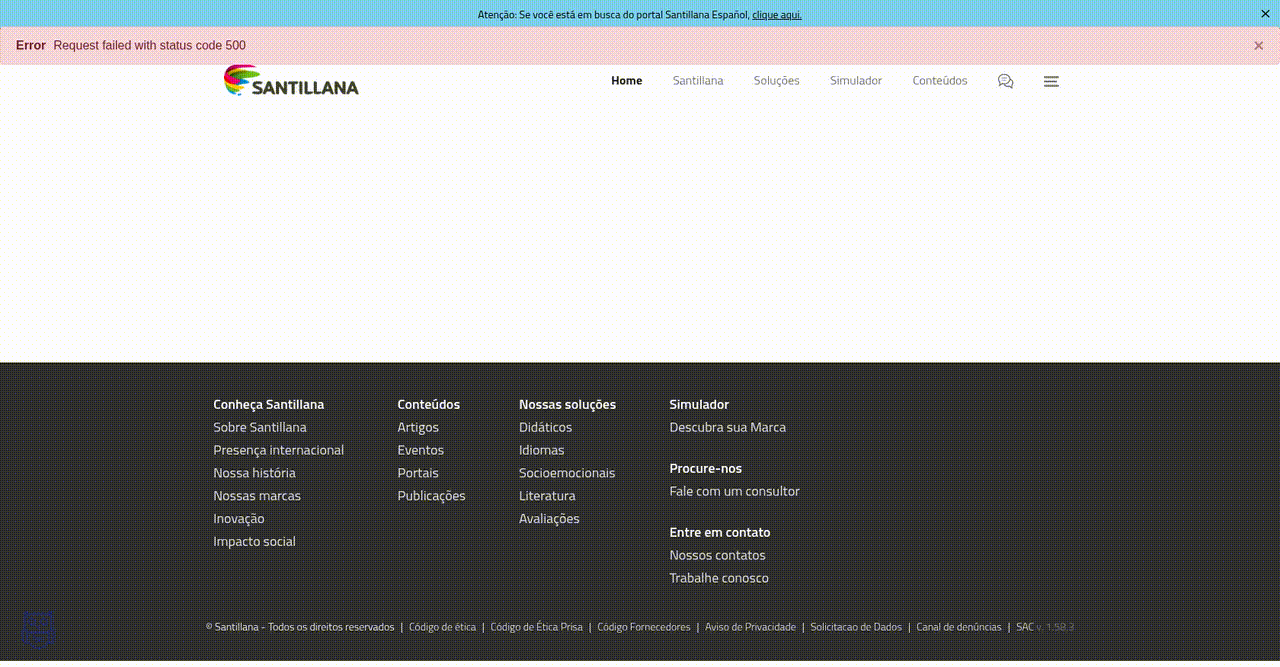This screenshot has width=1280, height=667.
Task: Open Impacto social footer link
Action: (255, 542)
